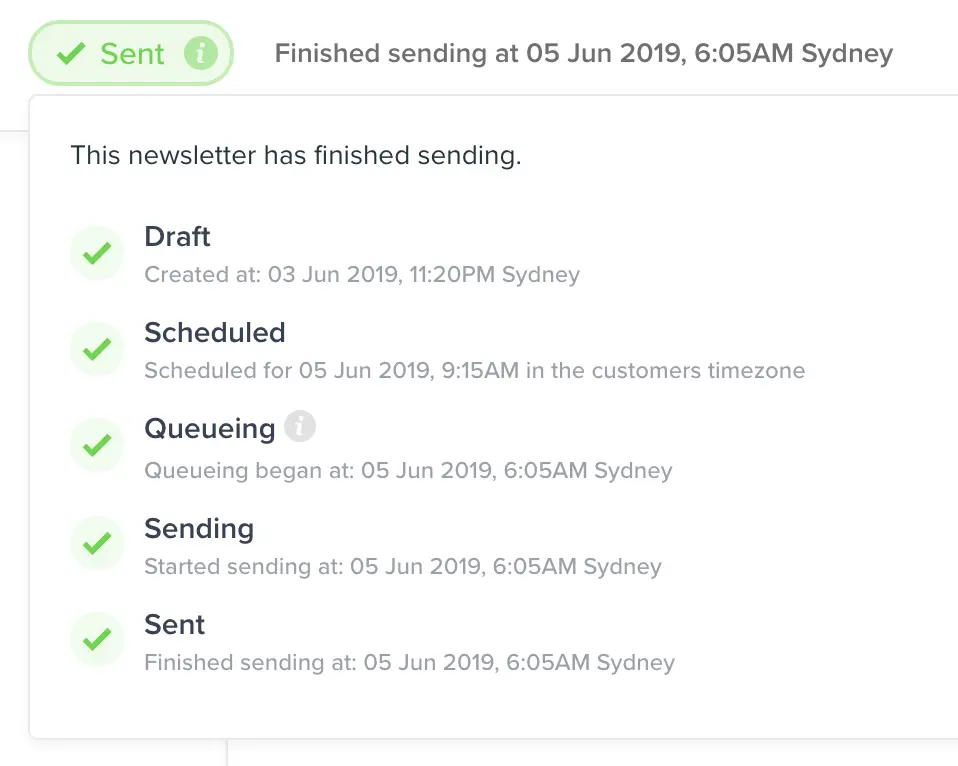Click the checkmark icon beside Sending

click(96, 543)
